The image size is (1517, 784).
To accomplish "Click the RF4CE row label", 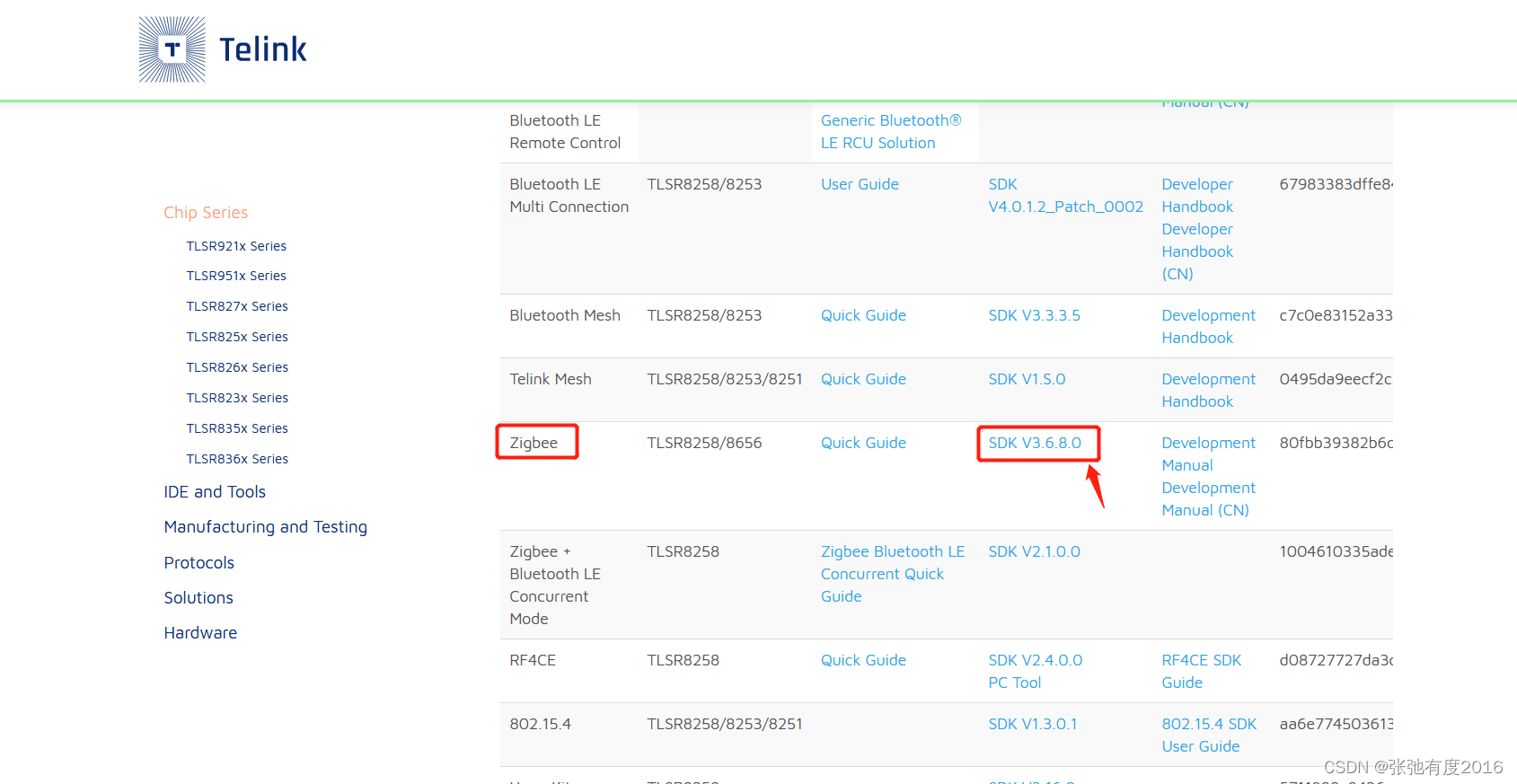I will pyautogui.click(x=533, y=660).
